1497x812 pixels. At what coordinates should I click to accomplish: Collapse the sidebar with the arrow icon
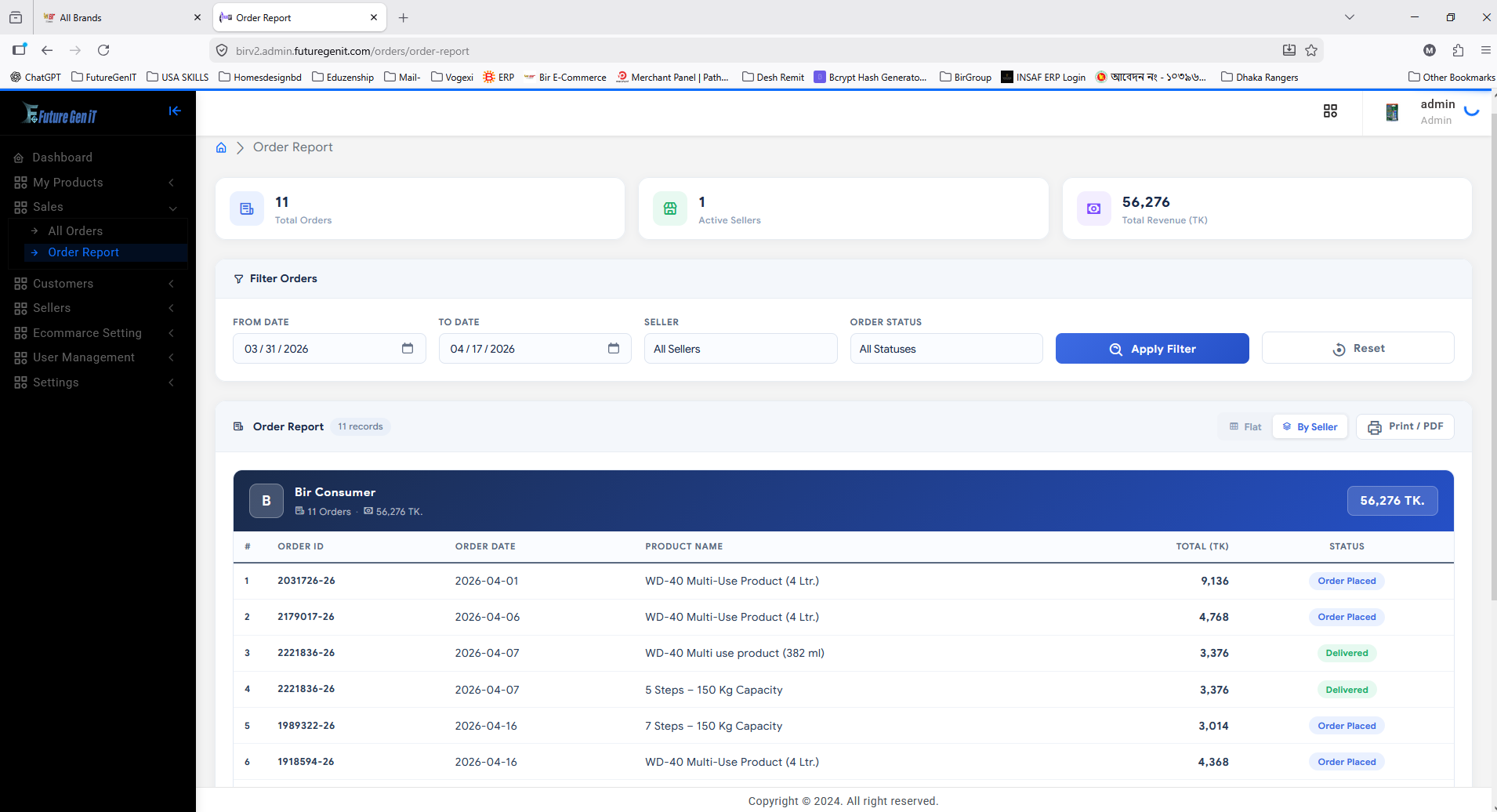tap(175, 111)
